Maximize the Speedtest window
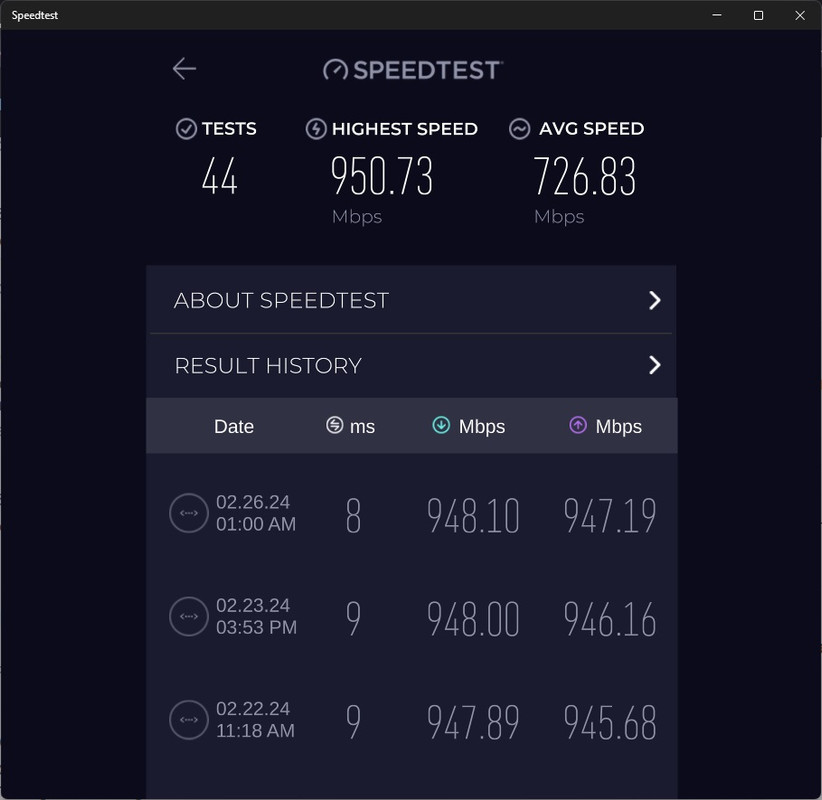Viewport: 822px width, 800px height. coord(758,15)
